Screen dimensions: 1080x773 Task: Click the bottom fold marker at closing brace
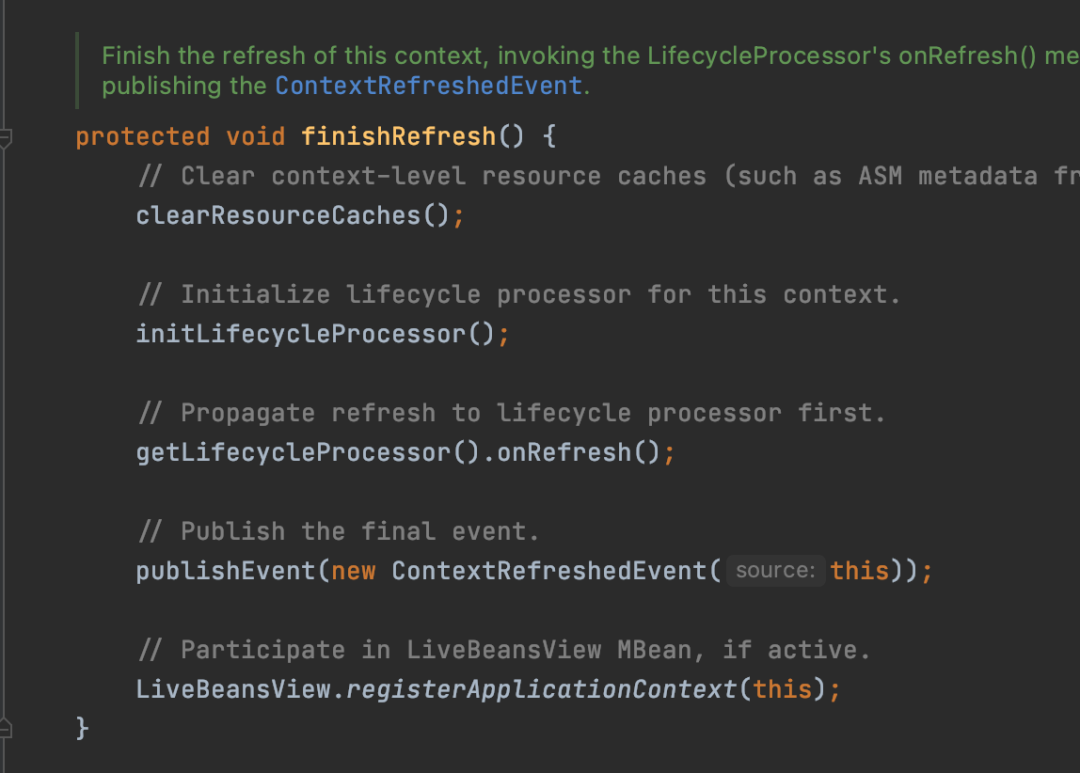coord(5,728)
